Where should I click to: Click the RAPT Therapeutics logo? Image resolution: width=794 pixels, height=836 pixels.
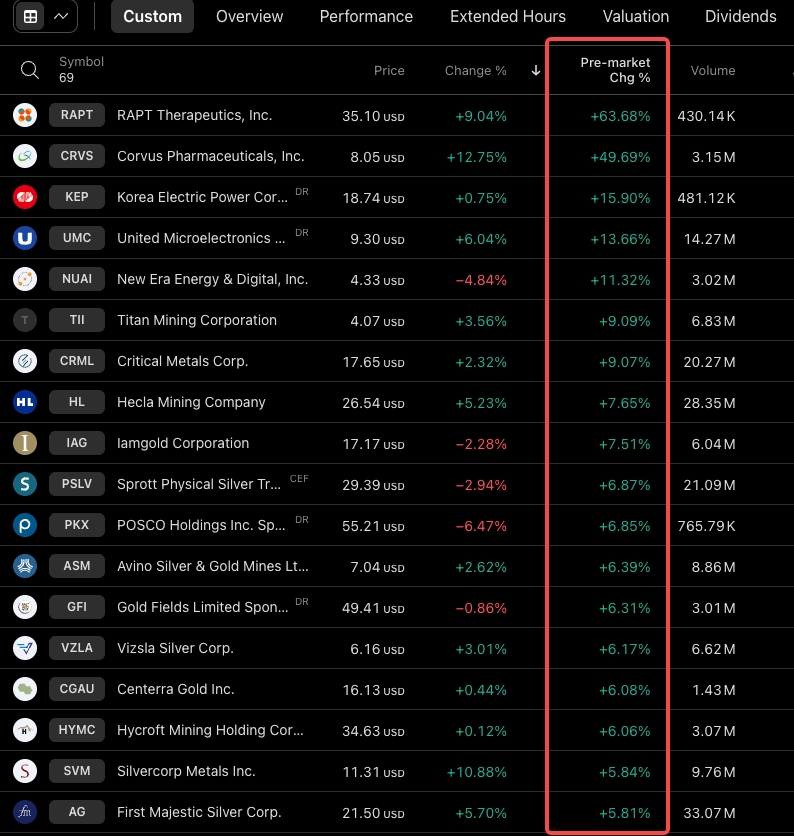25,115
